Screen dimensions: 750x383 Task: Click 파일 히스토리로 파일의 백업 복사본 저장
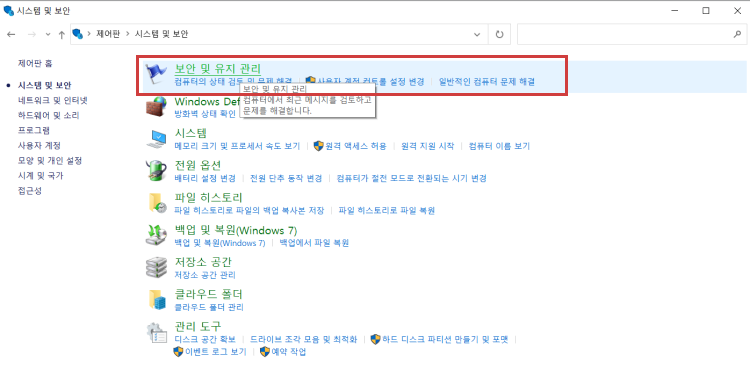[249, 210]
